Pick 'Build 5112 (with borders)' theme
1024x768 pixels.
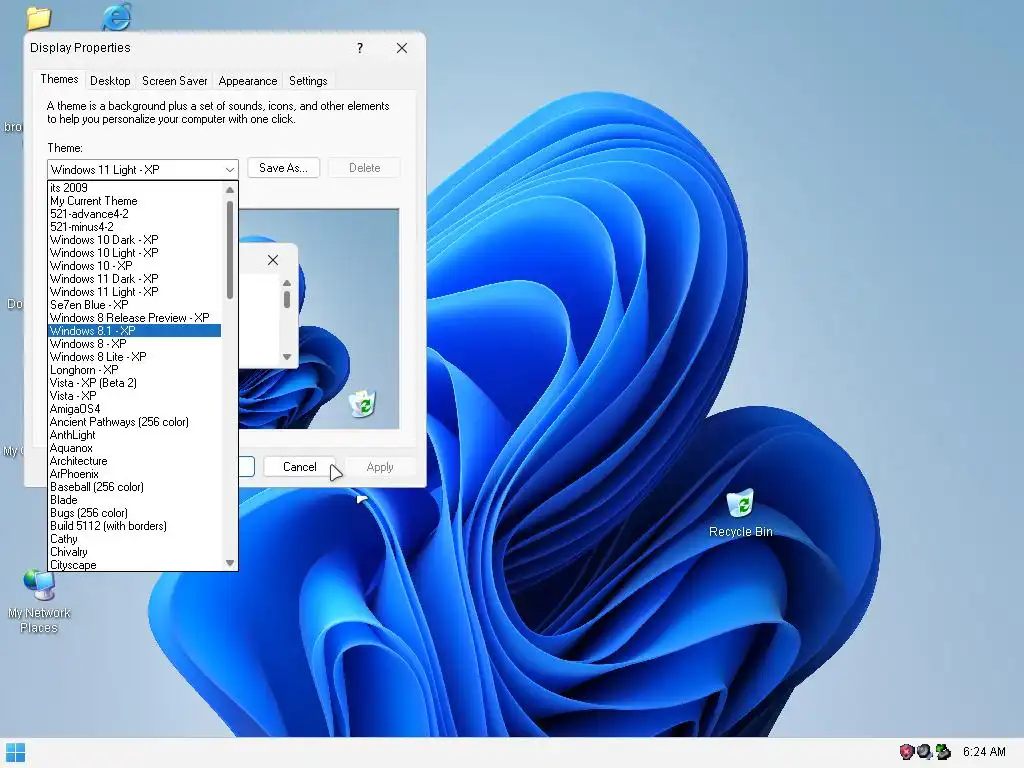click(x=135, y=526)
